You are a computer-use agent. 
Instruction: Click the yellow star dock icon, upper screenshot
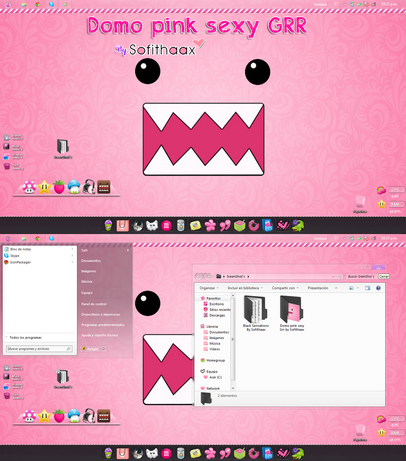pyautogui.click(x=44, y=187)
